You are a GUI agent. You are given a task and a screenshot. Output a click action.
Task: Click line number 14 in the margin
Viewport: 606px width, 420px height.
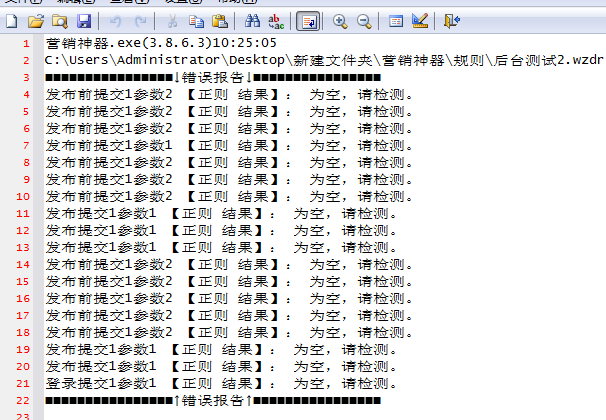pyautogui.click(x=23, y=264)
